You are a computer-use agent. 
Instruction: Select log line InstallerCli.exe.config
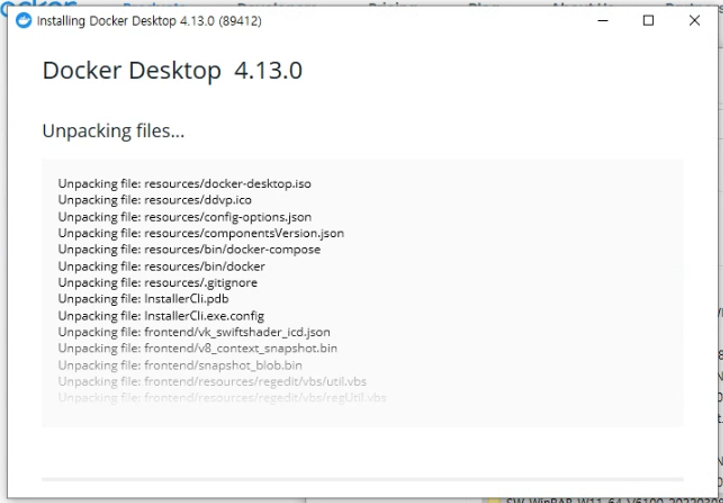(161, 316)
